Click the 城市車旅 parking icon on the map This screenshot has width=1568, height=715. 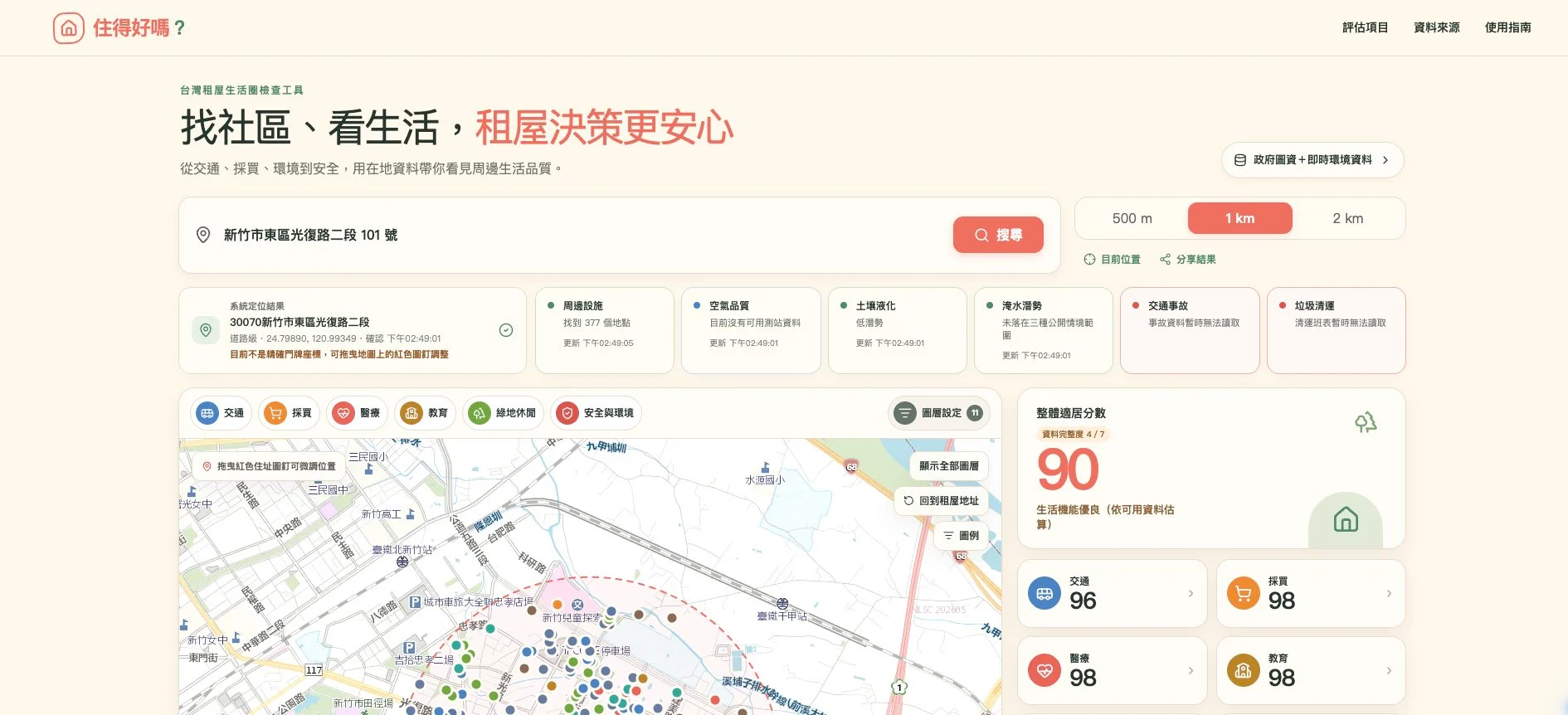point(415,602)
